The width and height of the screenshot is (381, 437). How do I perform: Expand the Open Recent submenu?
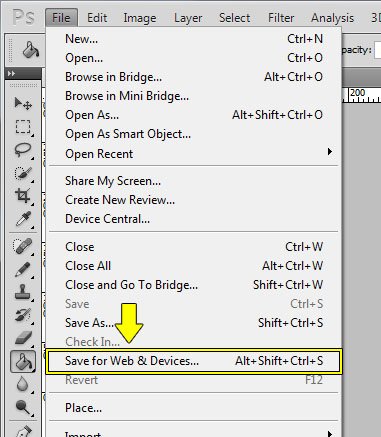[330, 152]
